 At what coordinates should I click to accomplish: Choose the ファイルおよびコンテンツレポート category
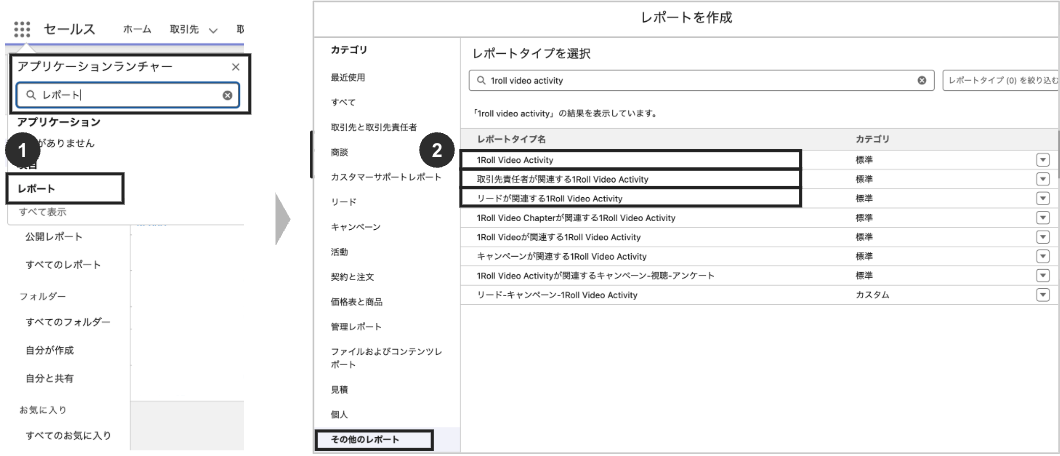pos(386,359)
